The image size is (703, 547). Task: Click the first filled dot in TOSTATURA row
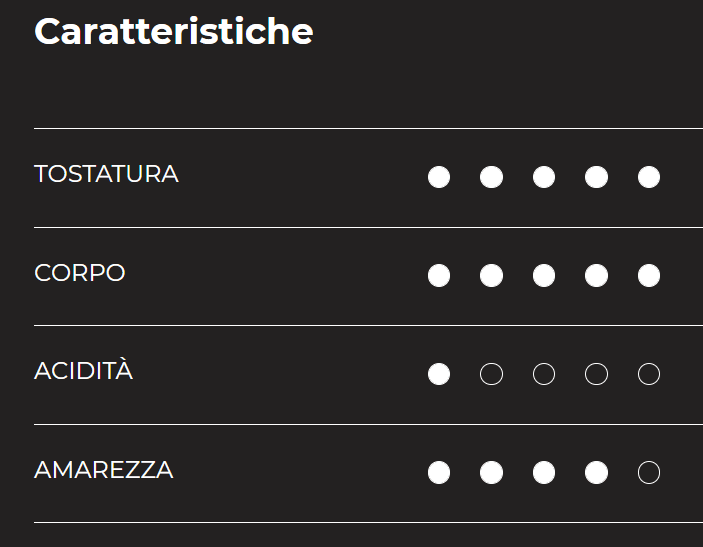click(x=439, y=177)
